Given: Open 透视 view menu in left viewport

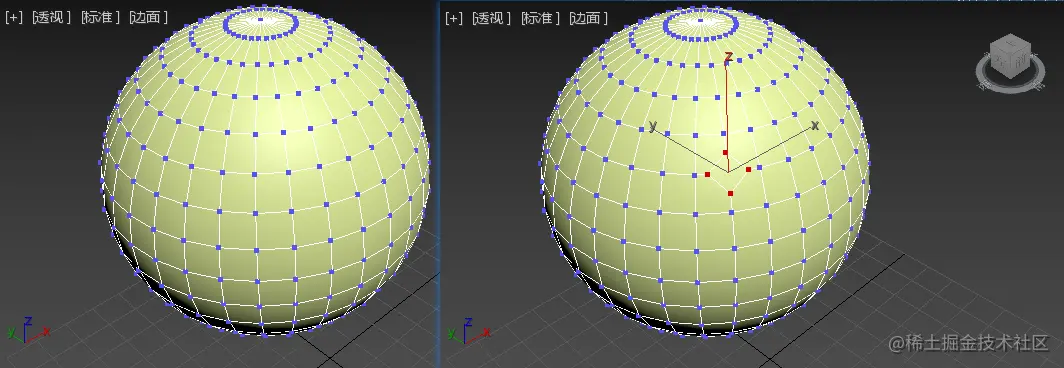Looking at the screenshot, I should pos(52,18).
